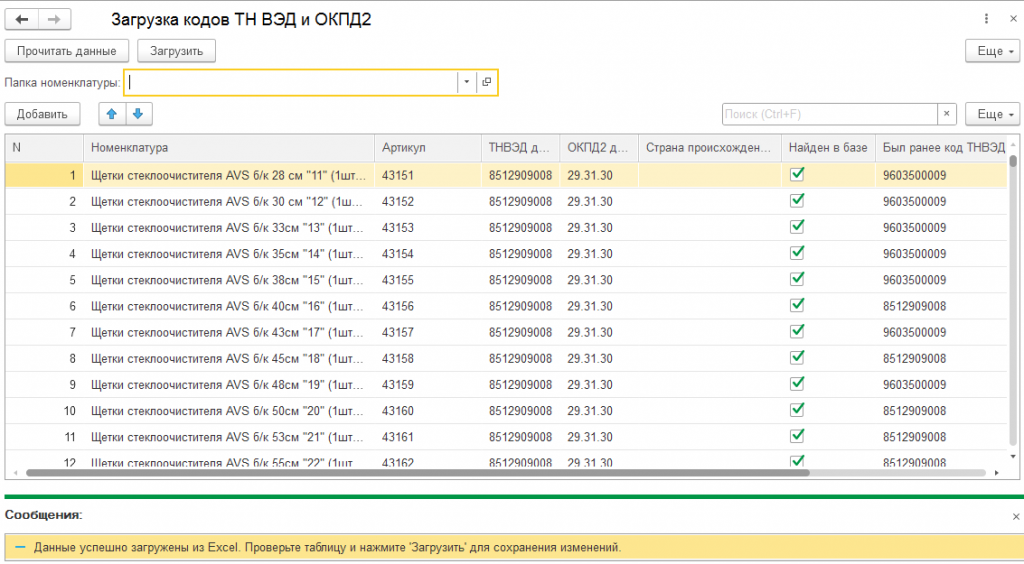Image resolution: width=1024 pixels, height=564 pixels.
Task: Sort by the 'Номенклатура' column header
Action: [229, 148]
